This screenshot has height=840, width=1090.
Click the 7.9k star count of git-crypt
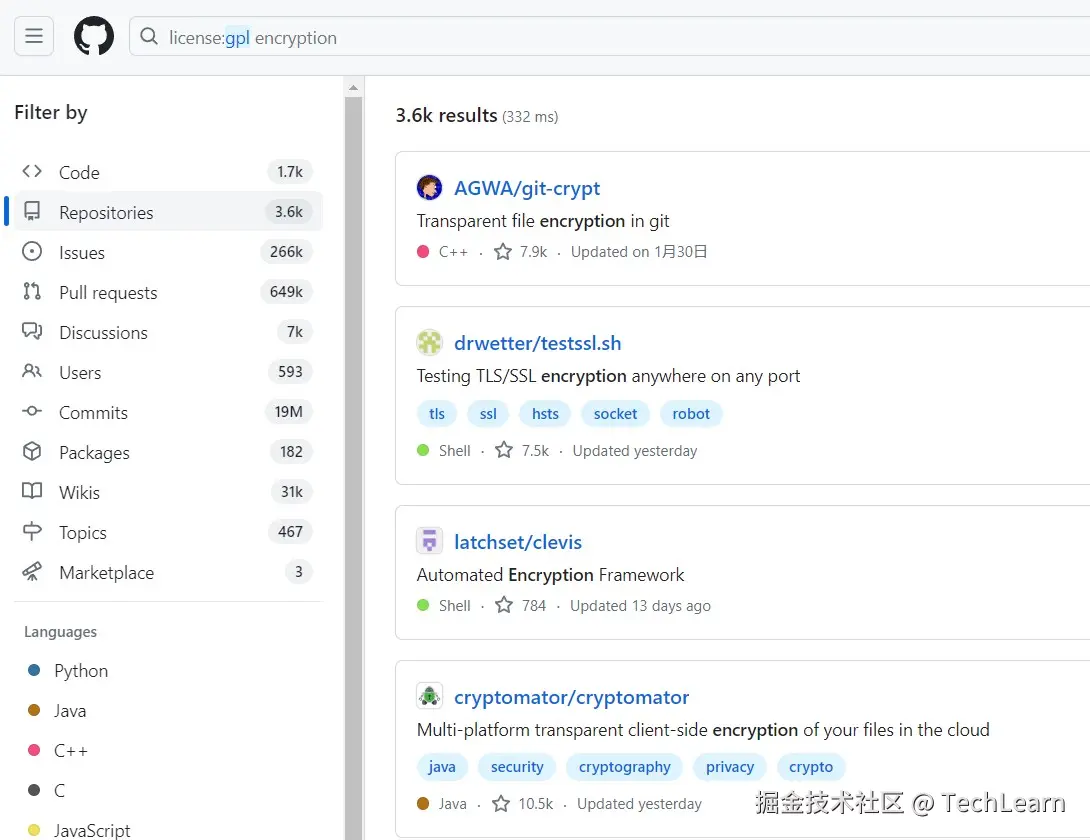533,252
